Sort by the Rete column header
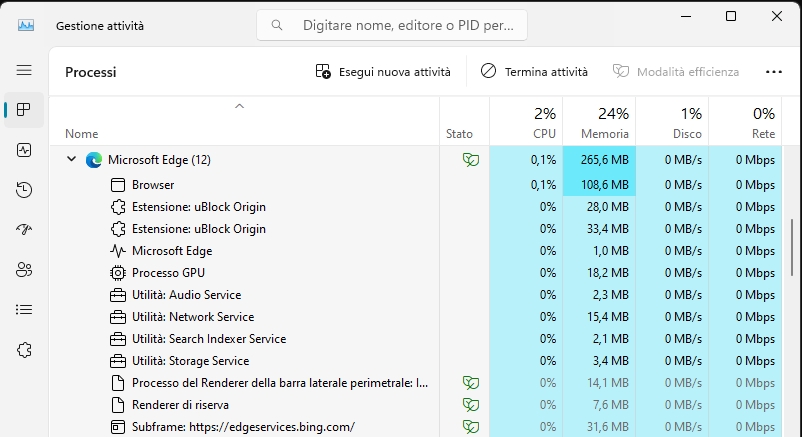 click(745, 121)
